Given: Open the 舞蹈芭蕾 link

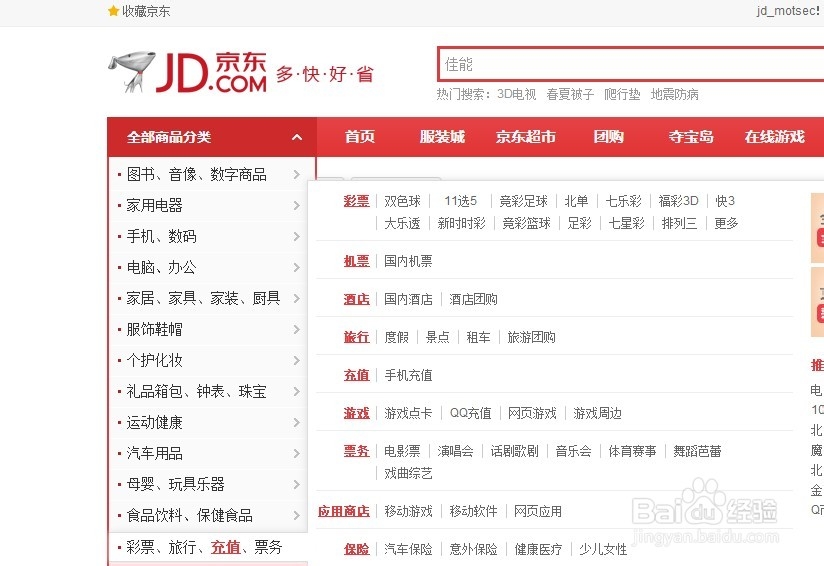Looking at the screenshot, I should click(697, 451).
